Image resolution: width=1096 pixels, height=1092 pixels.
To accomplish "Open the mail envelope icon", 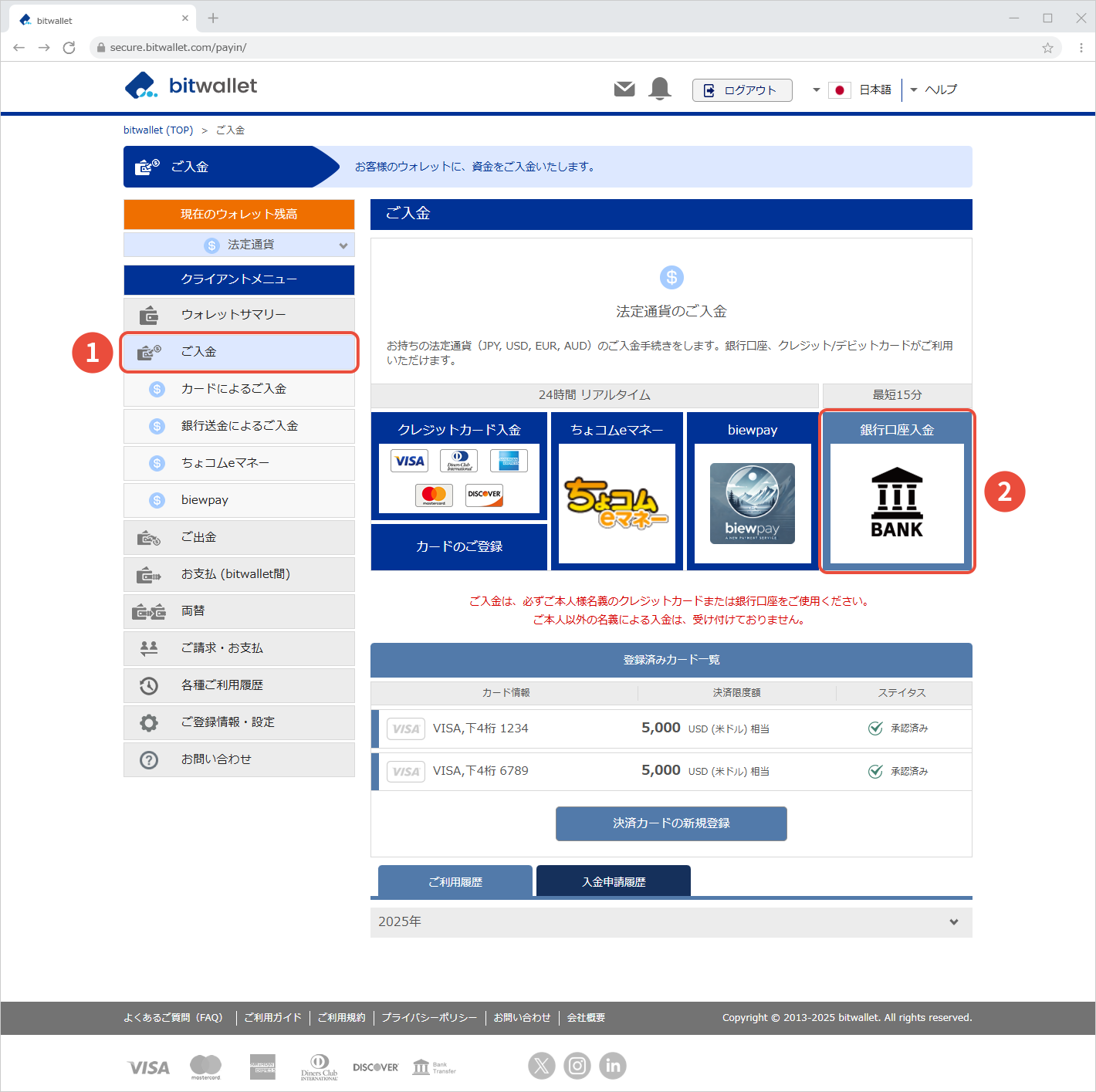I will pyautogui.click(x=624, y=90).
